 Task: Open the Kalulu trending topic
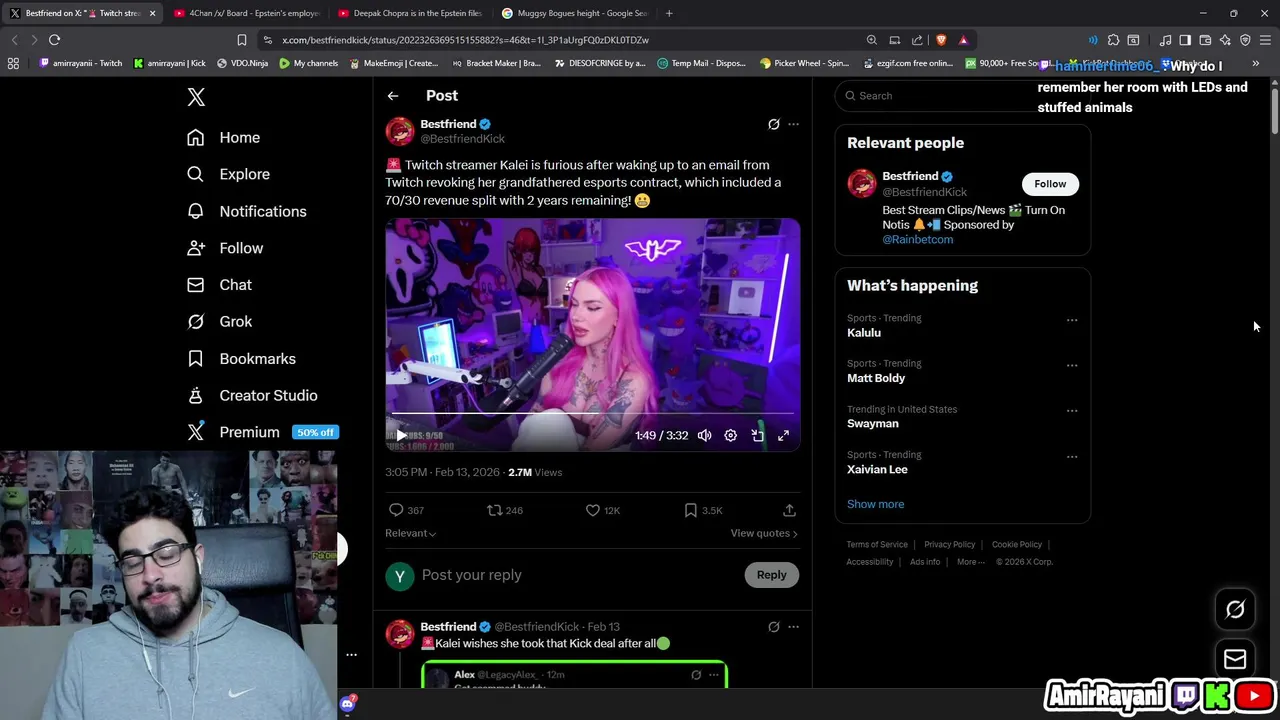864,333
